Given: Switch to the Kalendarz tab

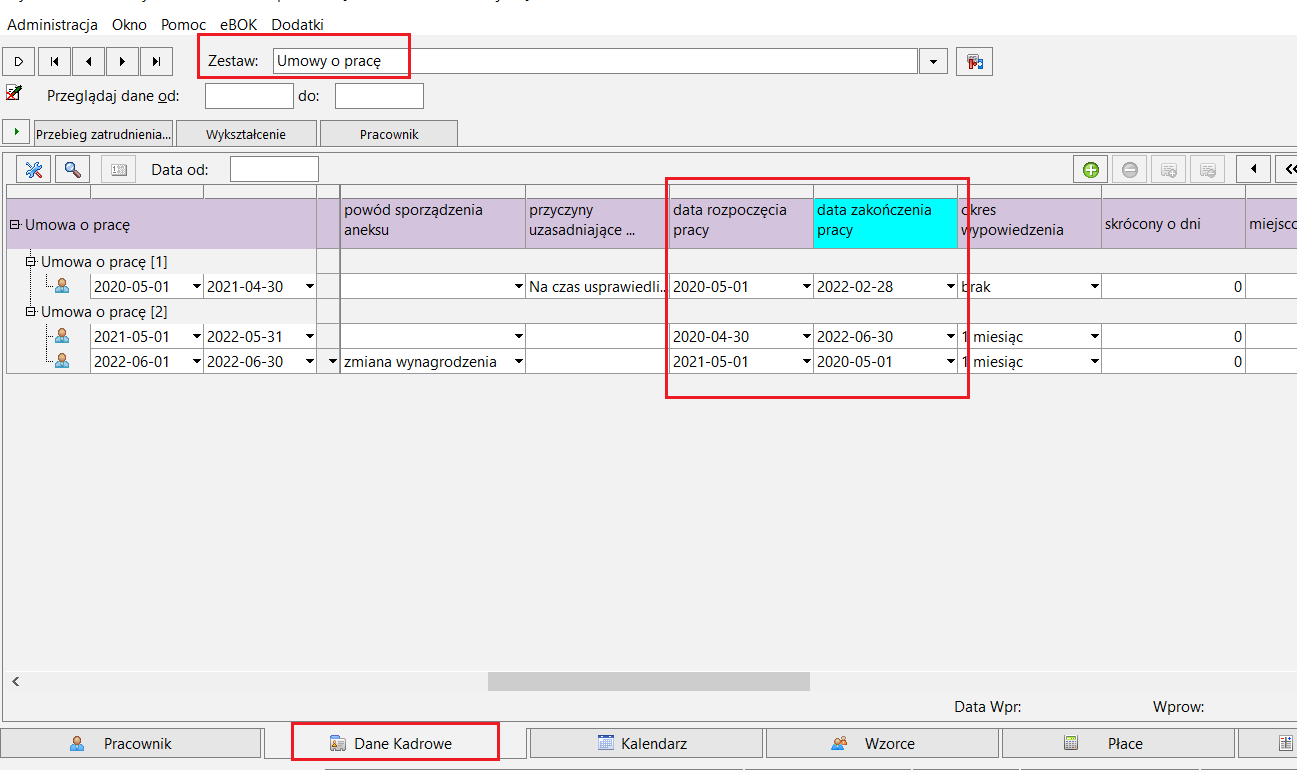Looking at the screenshot, I should point(646,743).
